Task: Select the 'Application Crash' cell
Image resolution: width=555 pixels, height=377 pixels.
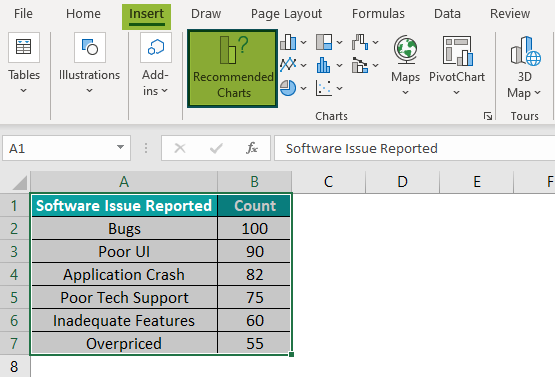Action: coord(124,275)
